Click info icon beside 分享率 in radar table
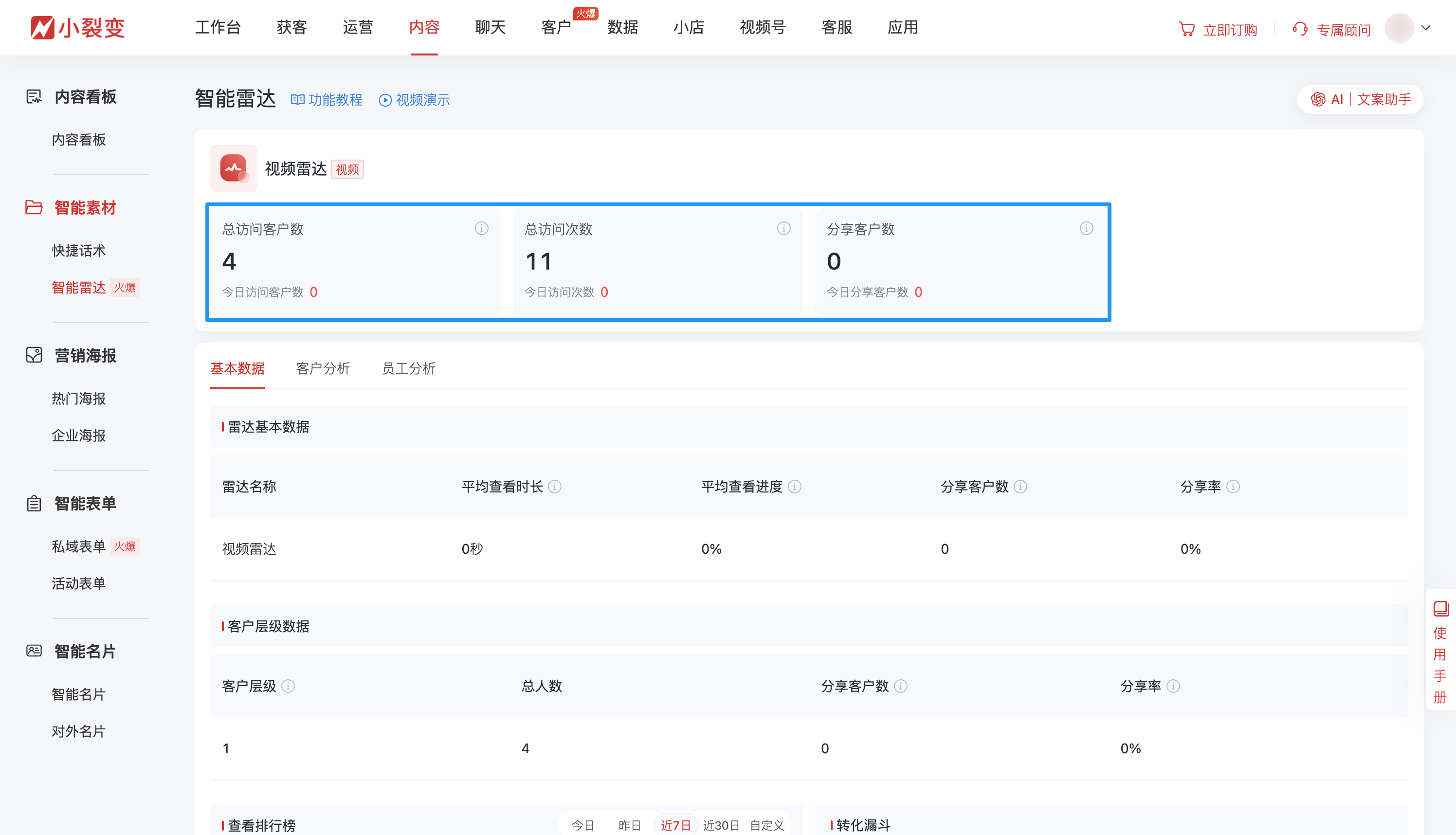The height and width of the screenshot is (835, 1456). tap(1233, 487)
